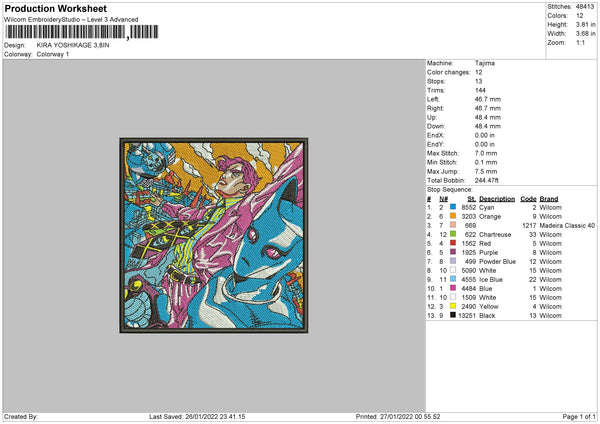This screenshot has height=424, width=600.
Task: Click 'Wilcom EmbroideryStudio – Level 3 Advanced' text
Action: point(71,19)
